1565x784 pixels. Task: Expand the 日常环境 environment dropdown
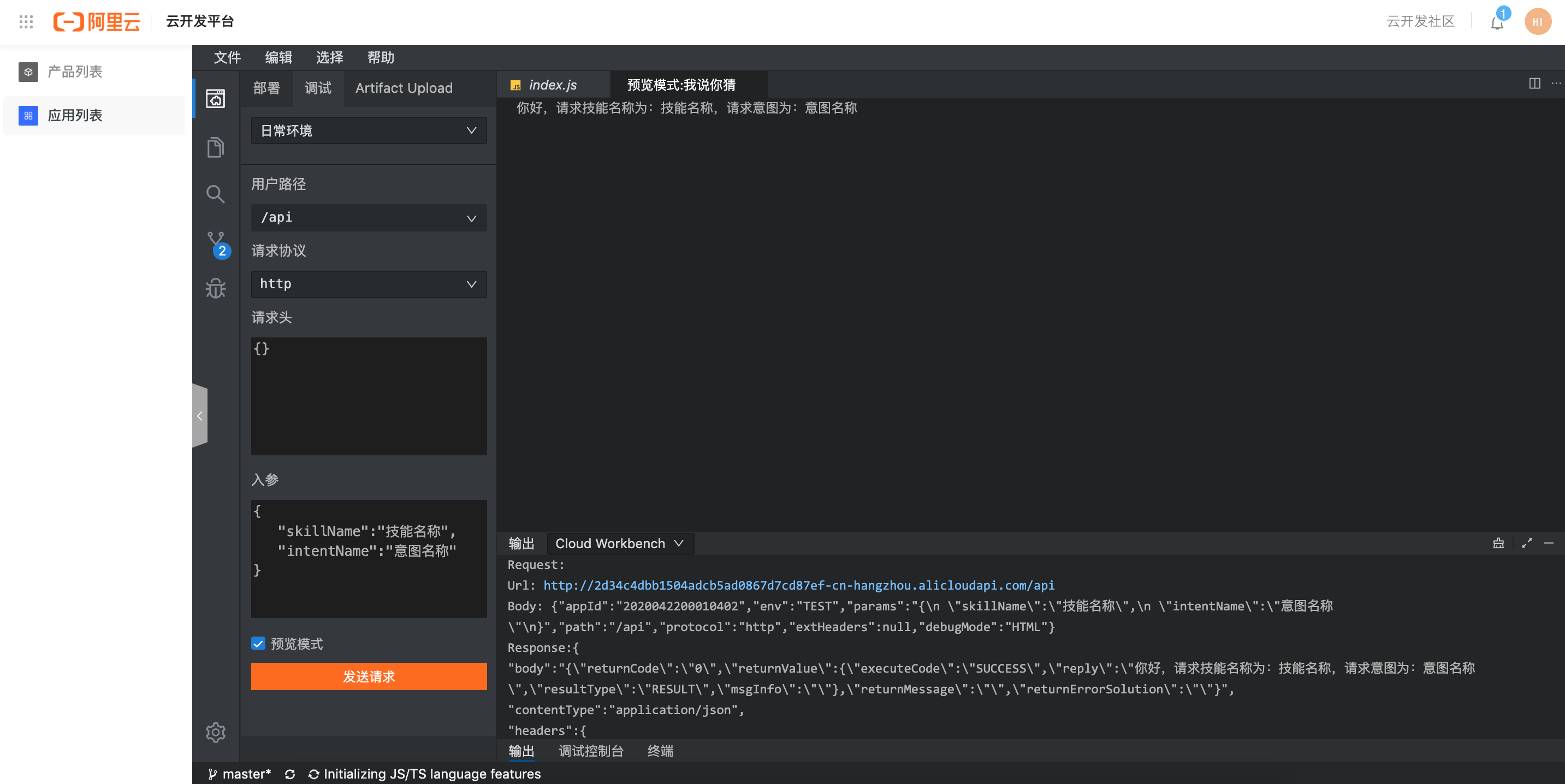[x=368, y=130]
